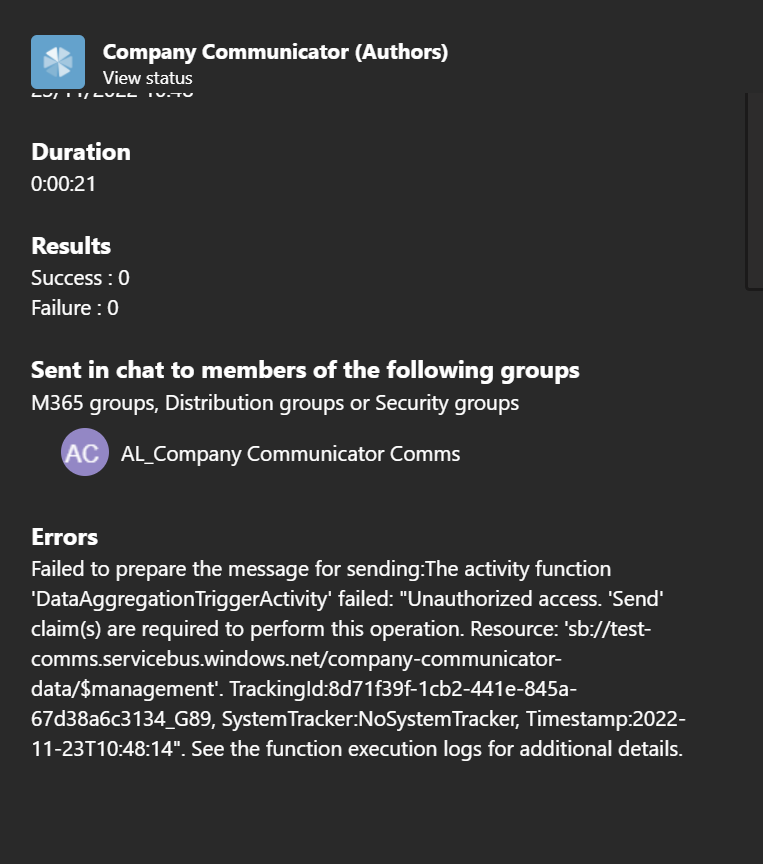Click the Sent in chat groups heading
Viewport: 763px width, 864px height.
(305, 369)
